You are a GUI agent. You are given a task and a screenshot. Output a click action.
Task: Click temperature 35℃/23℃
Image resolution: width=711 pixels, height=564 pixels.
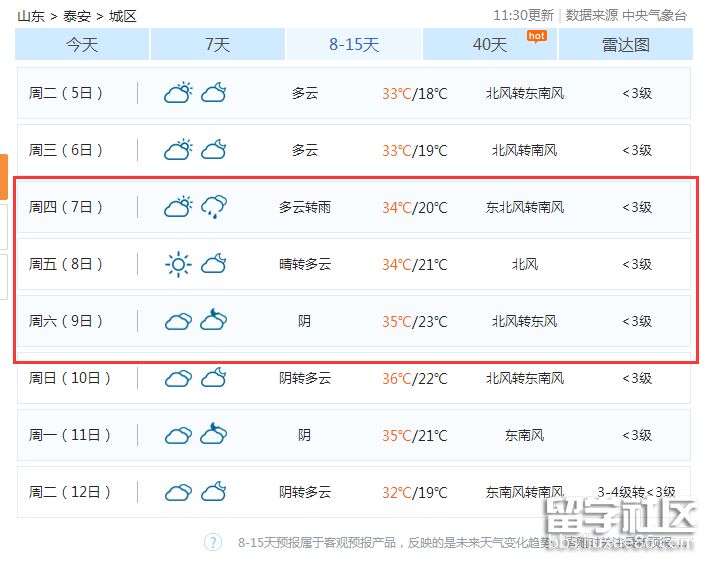coord(414,322)
